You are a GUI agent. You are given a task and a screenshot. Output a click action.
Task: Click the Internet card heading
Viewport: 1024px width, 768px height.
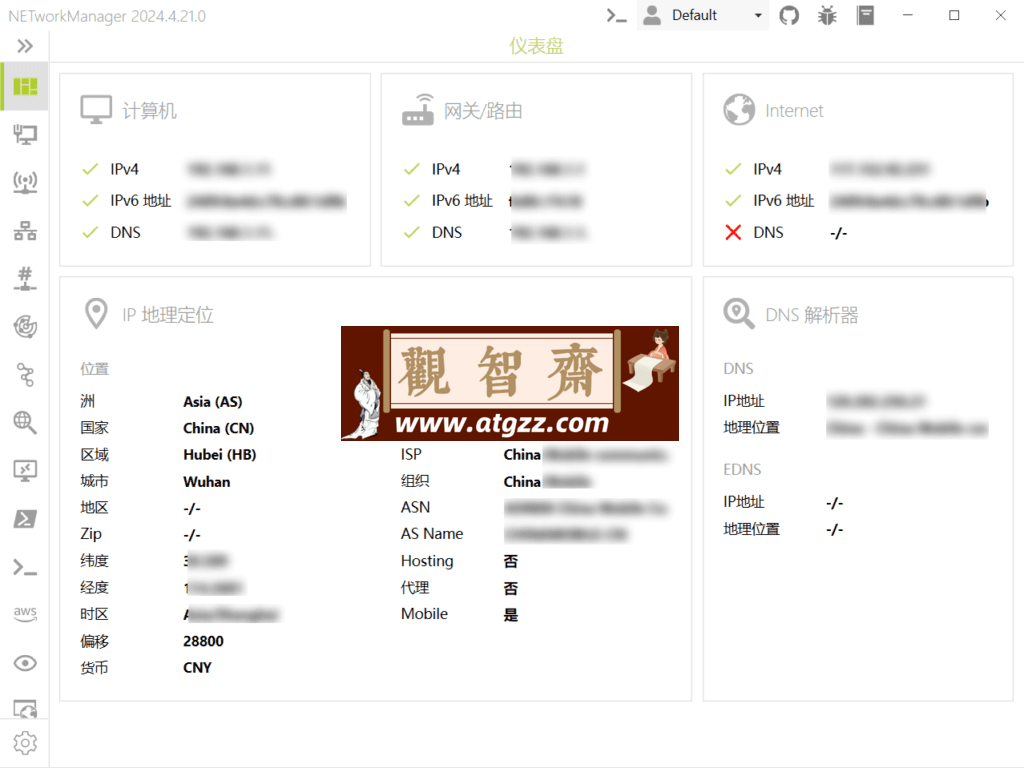(794, 110)
